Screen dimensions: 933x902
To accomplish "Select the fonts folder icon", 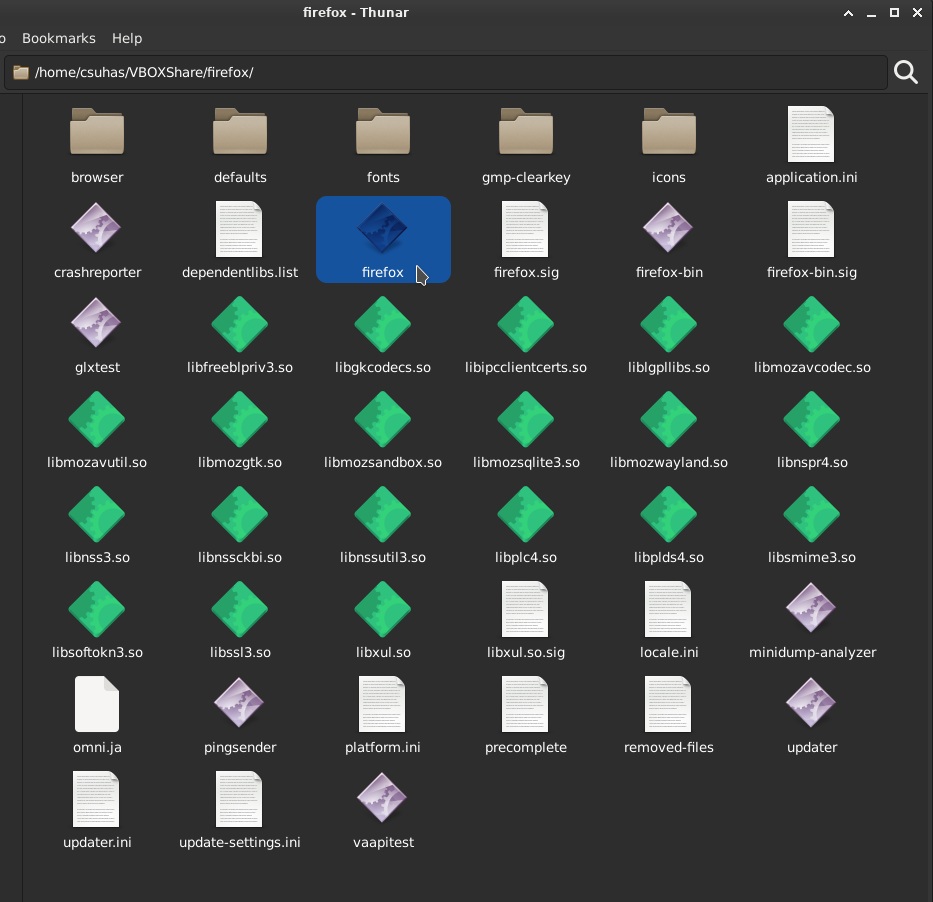I will [x=383, y=131].
